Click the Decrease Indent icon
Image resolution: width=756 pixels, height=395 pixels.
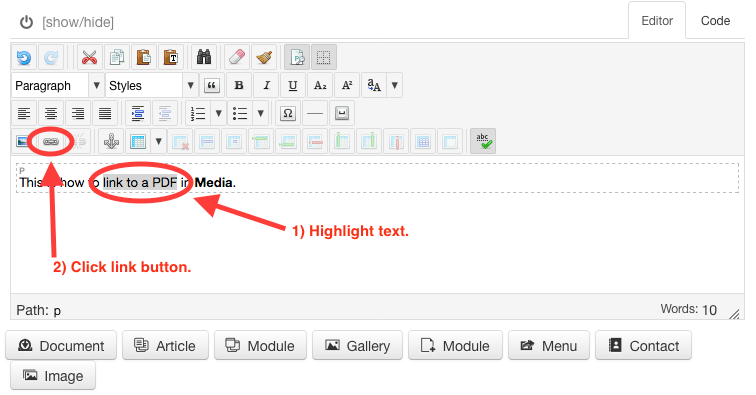point(165,114)
